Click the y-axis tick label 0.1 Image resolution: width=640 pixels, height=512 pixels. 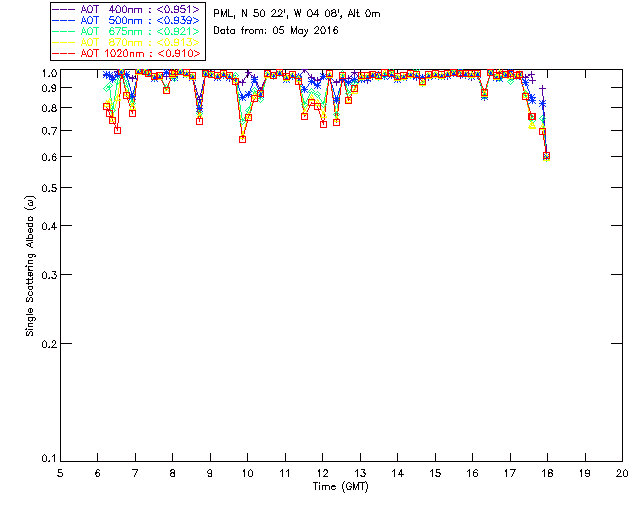click(x=49, y=459)
